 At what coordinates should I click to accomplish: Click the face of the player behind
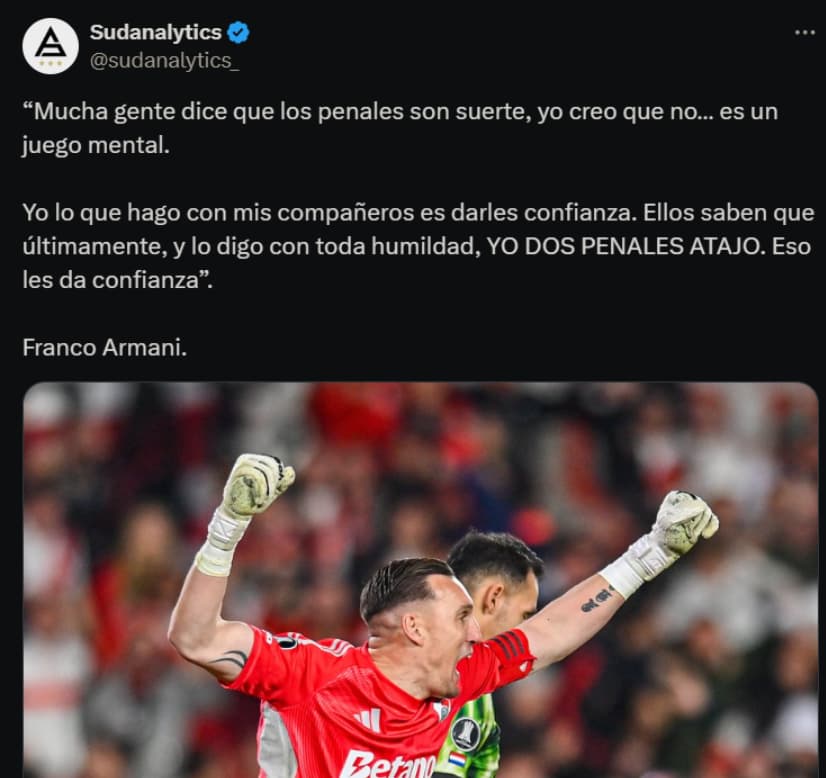(514, 601)
